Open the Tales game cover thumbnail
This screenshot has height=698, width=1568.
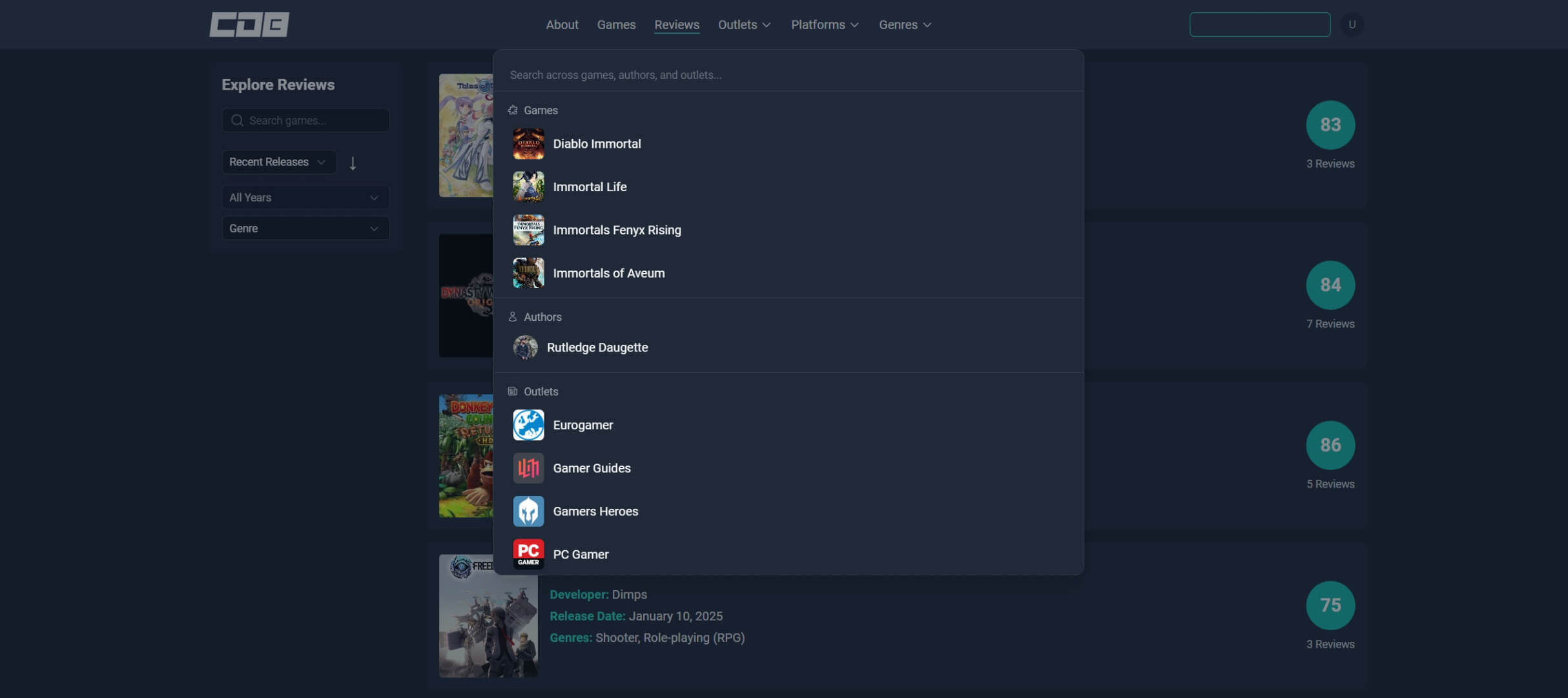(x=466, y=135)
